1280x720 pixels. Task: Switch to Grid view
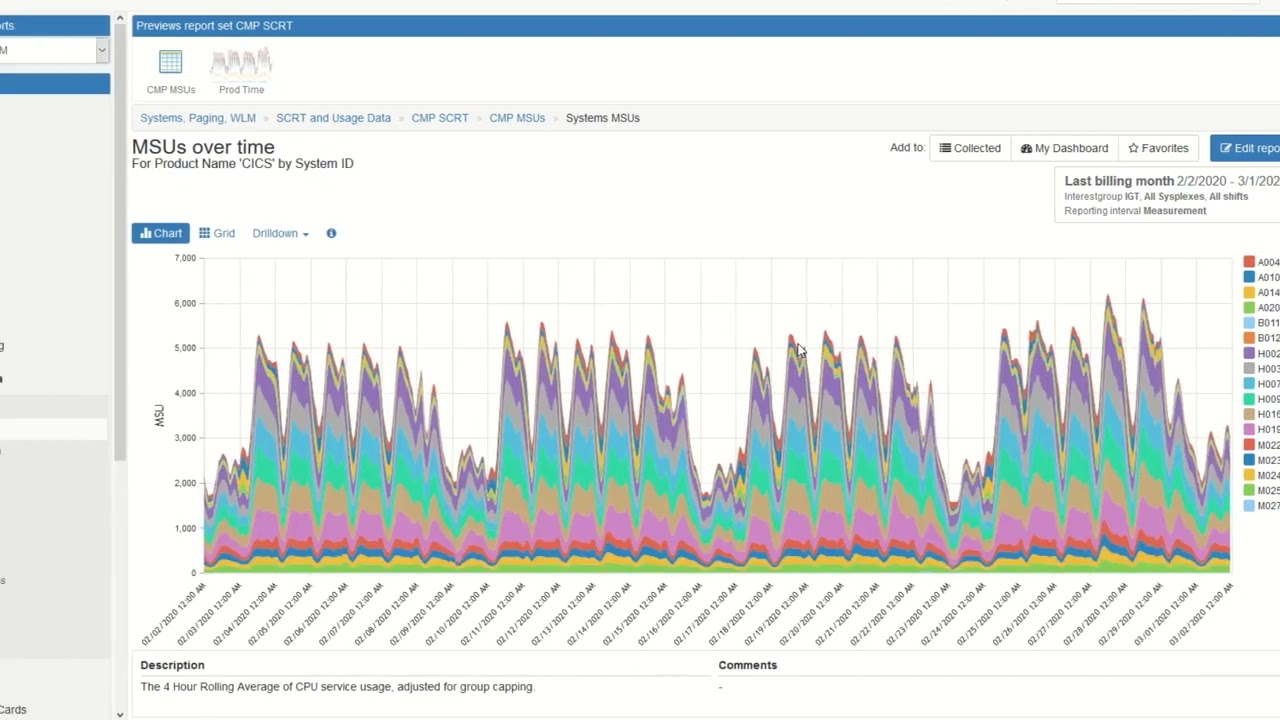217,233
